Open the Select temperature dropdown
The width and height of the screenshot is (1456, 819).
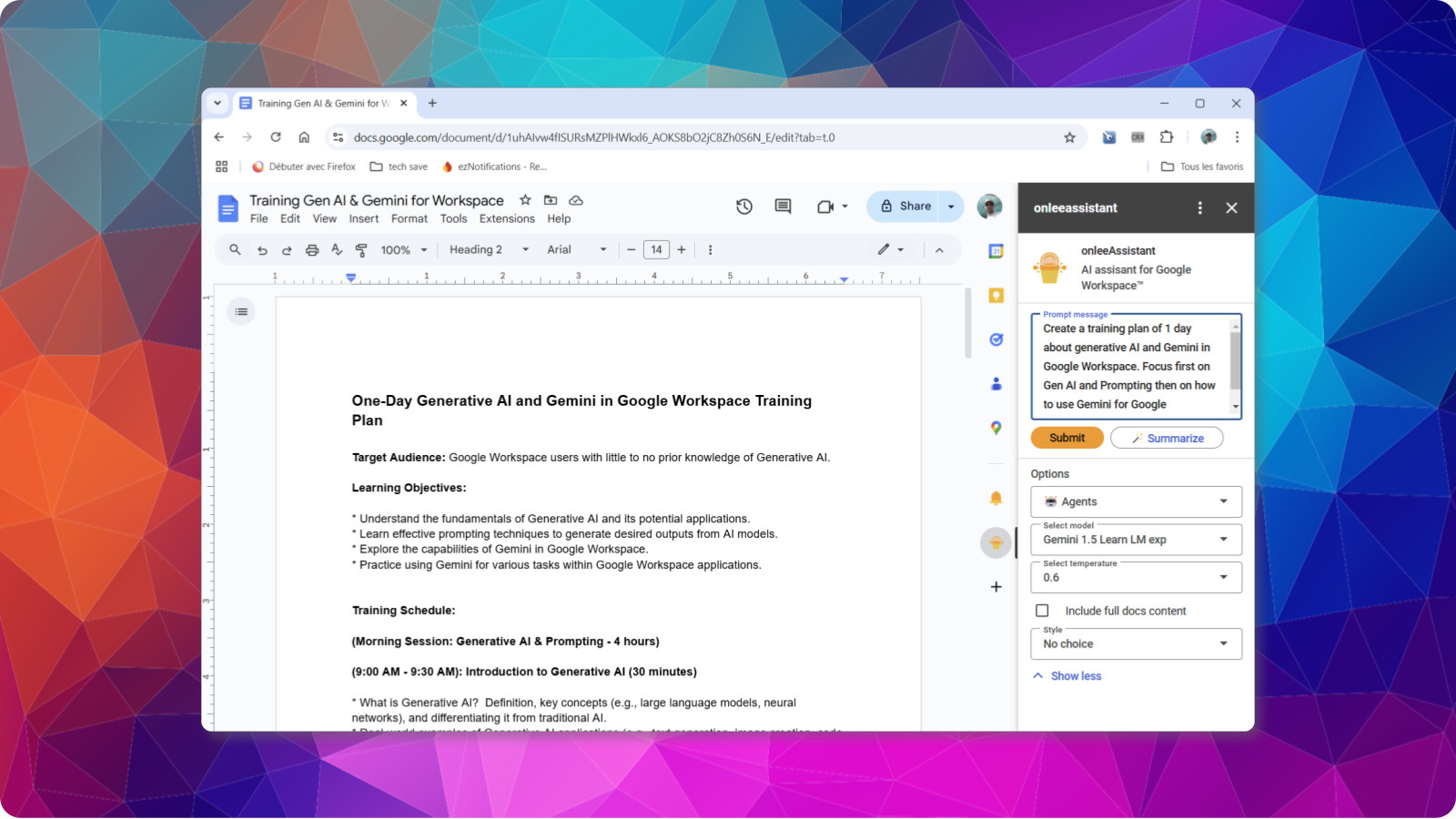pyautogui.click(x=1136, y=577)
